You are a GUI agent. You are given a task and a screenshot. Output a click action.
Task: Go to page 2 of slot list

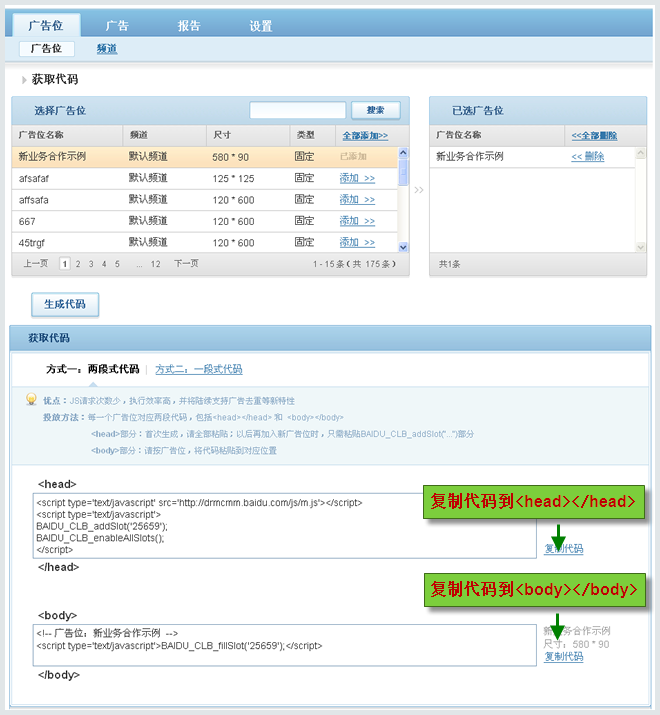coord(78,264)
